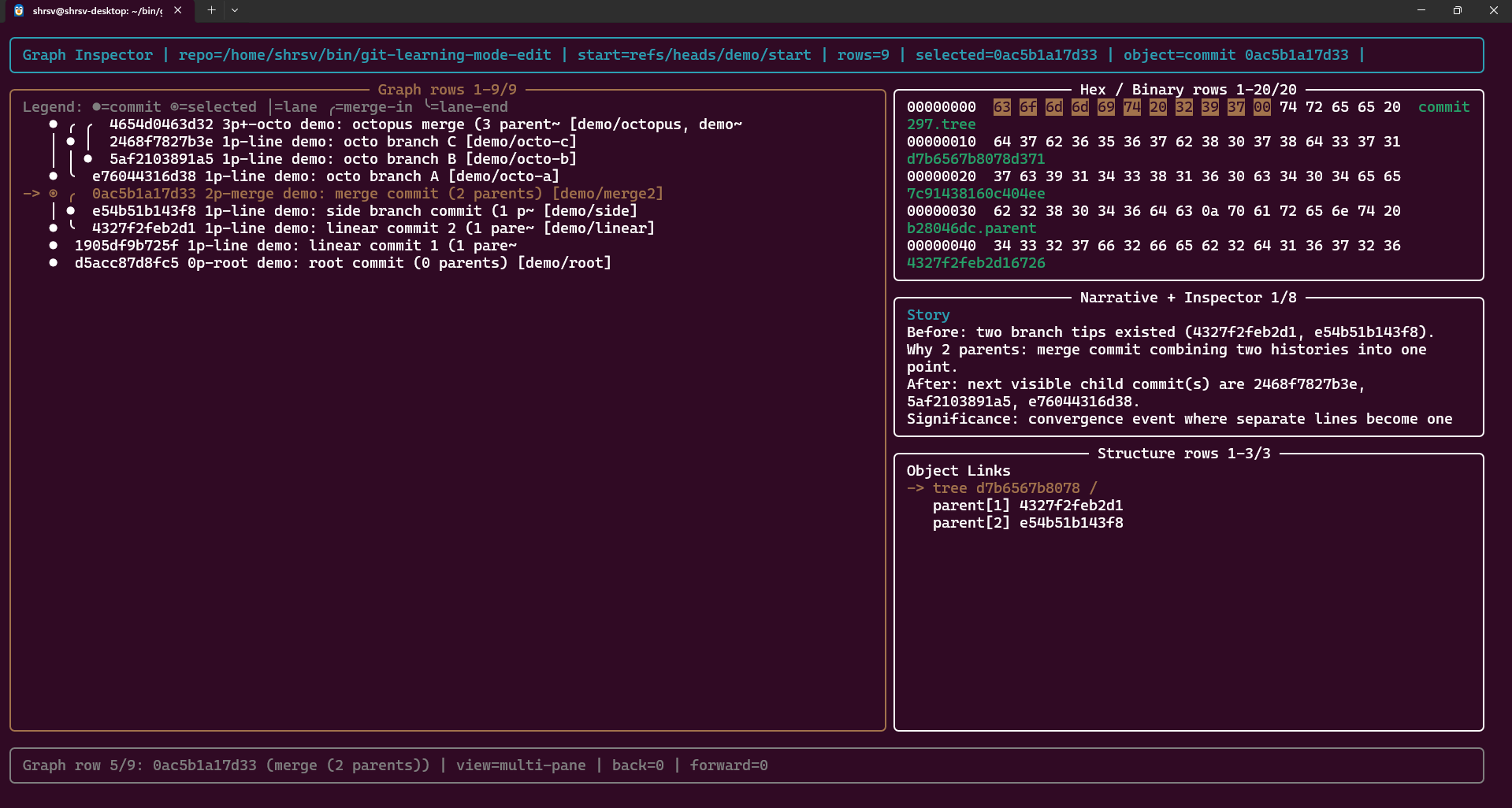Click 'view=multi-pane' in status bar

[x=521, y=765]
